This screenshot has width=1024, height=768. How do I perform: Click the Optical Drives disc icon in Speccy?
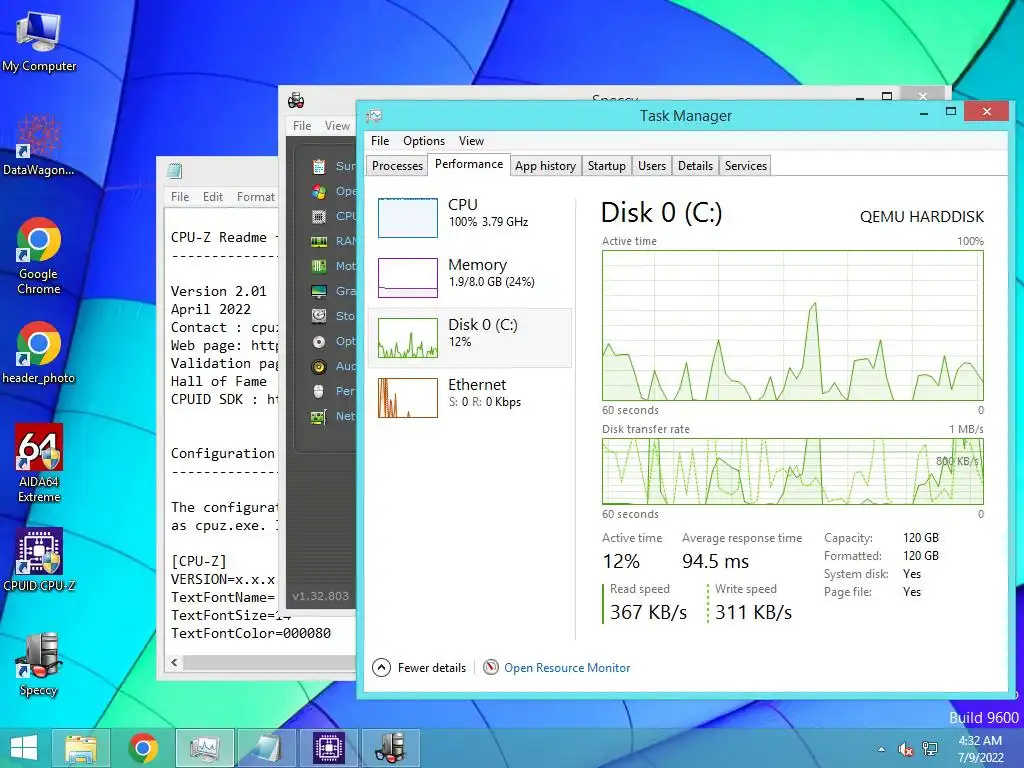point(319,342)
